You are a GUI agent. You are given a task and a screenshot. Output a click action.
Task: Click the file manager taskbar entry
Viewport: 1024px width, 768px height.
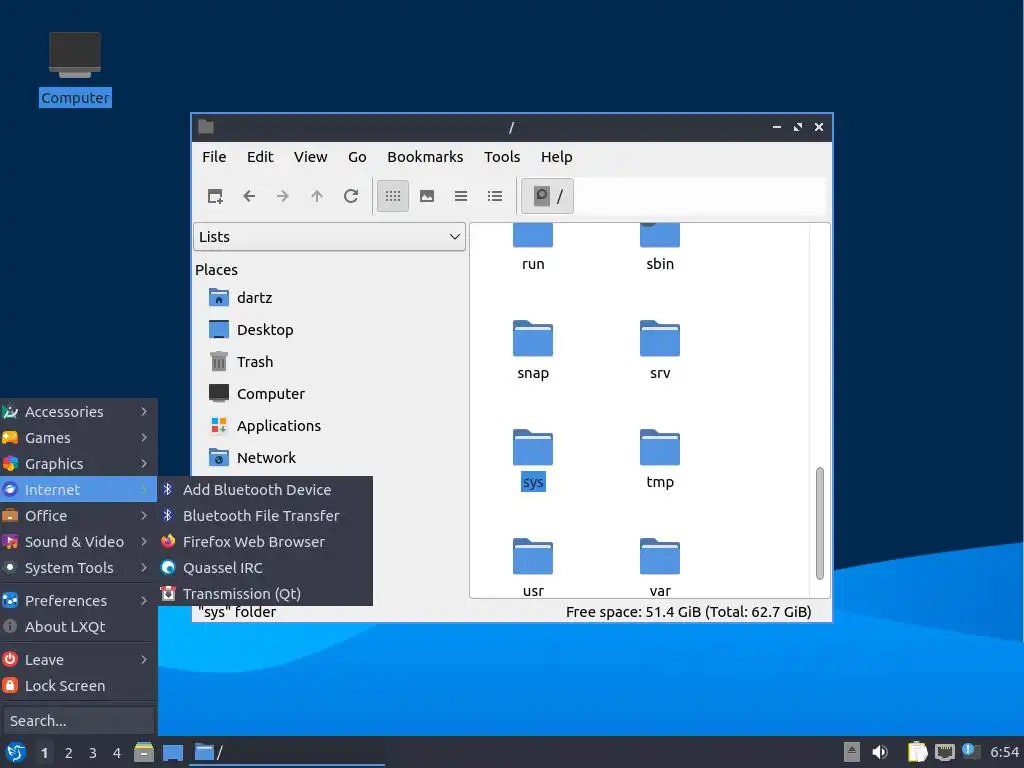tap(287, 752)
